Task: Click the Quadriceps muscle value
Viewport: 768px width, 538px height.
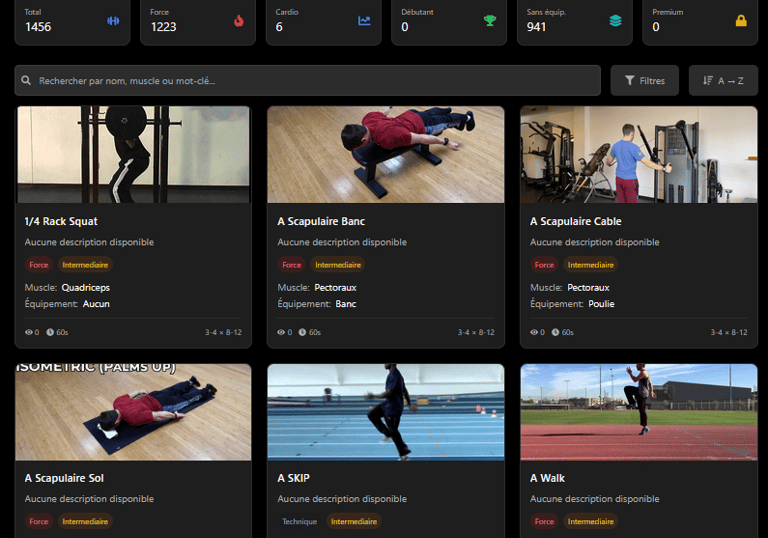Action: click(x=86, y=288)
